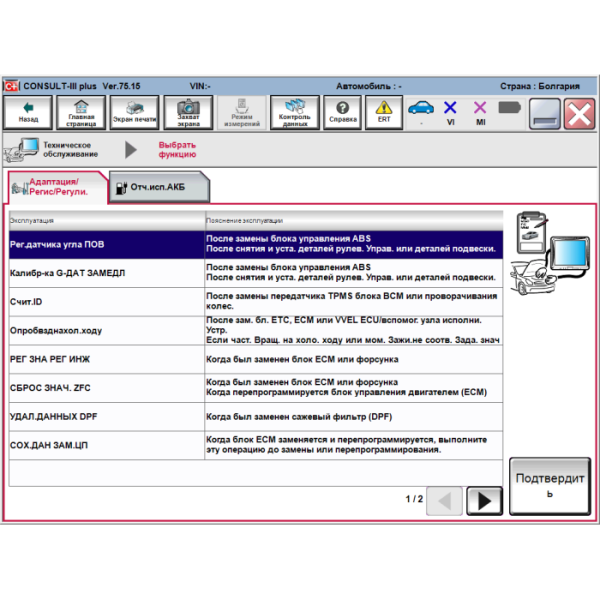This screenshot has width=600, height=600.
Task: Click the VI connection status icon
Action: pos(450,111)
